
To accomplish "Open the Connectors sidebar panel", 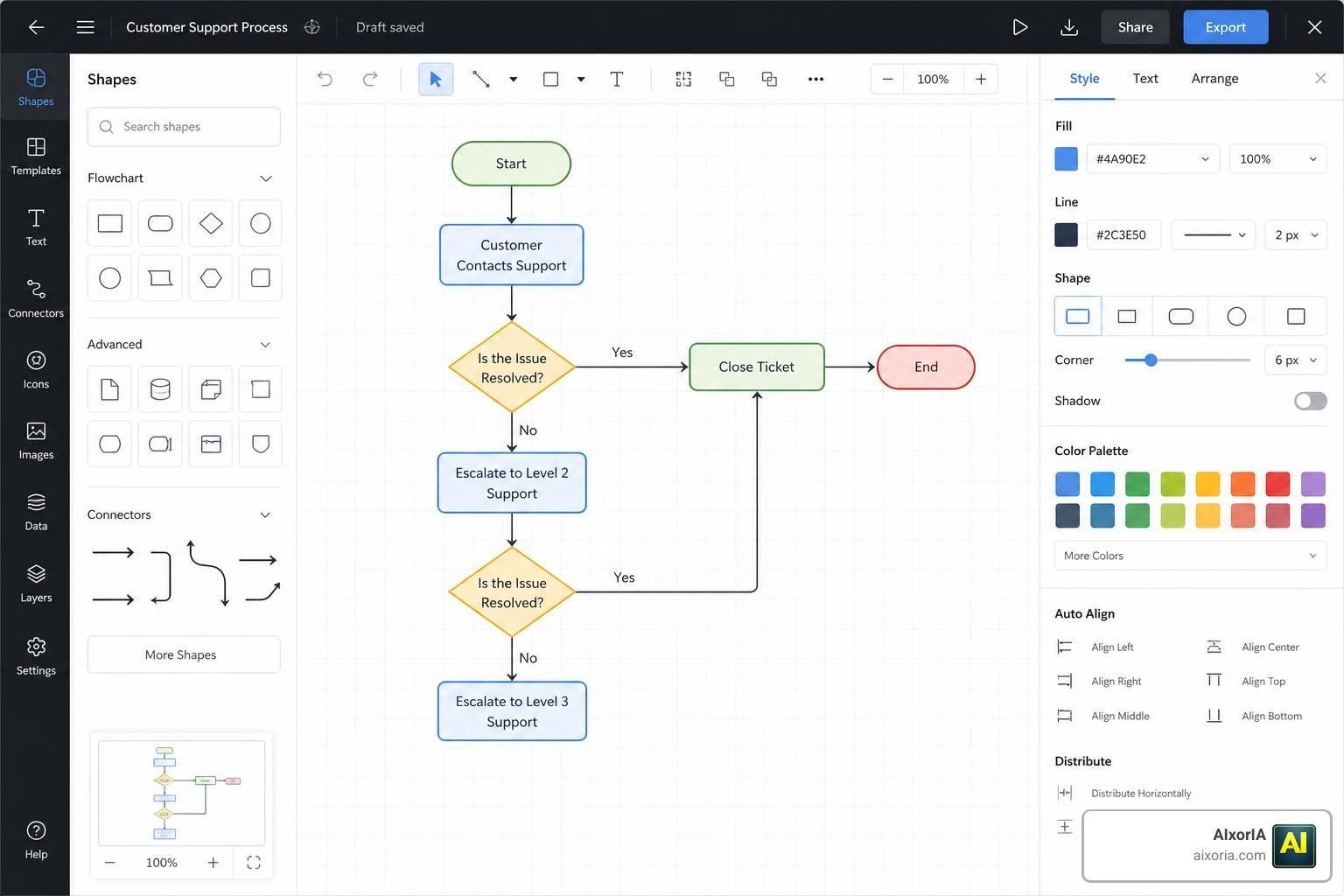I will click(35, 299).
